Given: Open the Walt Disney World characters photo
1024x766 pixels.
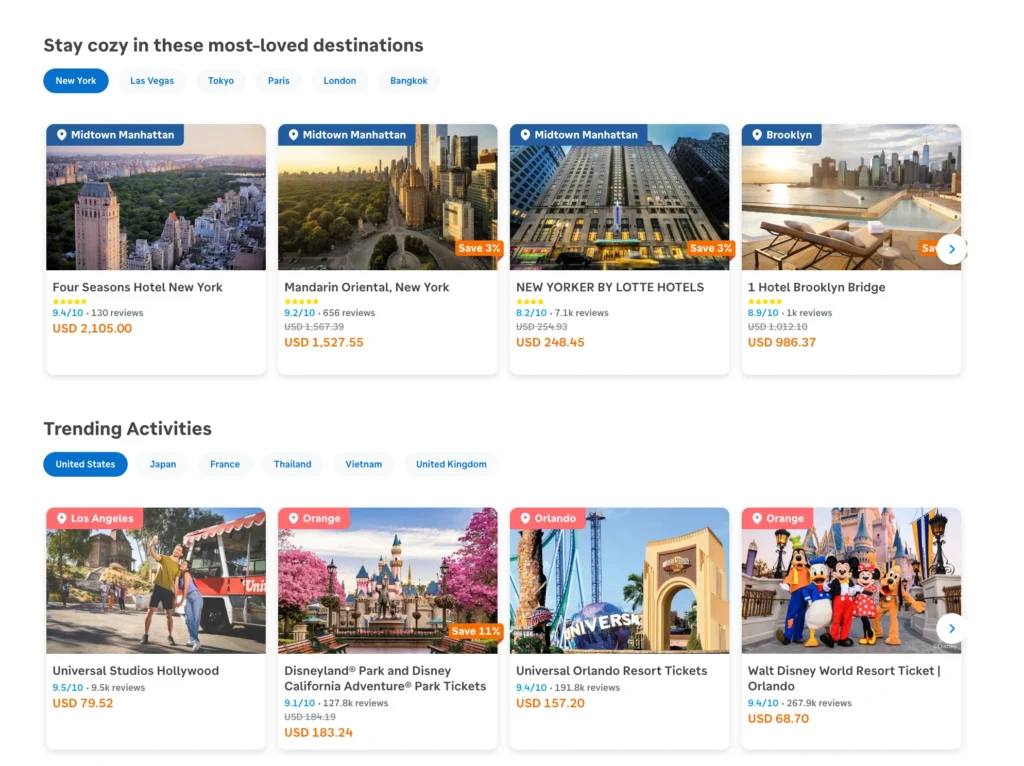Looking at the screenshot, I should [x=852, y=581].
